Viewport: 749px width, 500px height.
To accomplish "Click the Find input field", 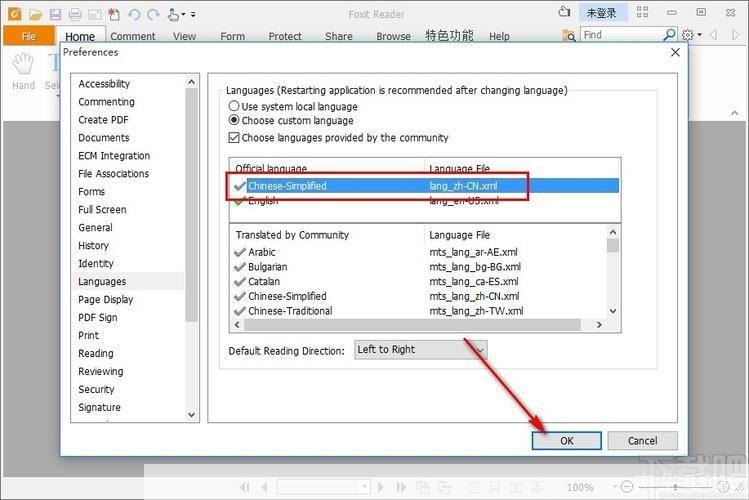I will click(621, 35).
